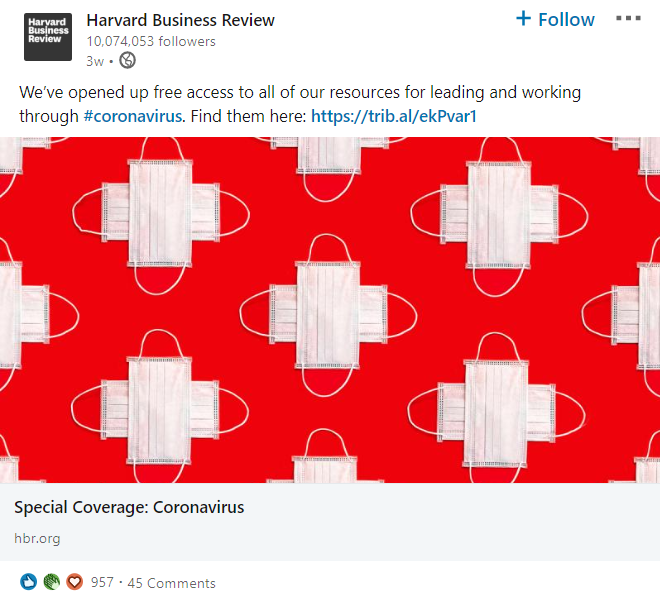Click the green clapping Celebrate reaction icon
The height and width of the screenshot is (592, 660).
coord(51,582)
